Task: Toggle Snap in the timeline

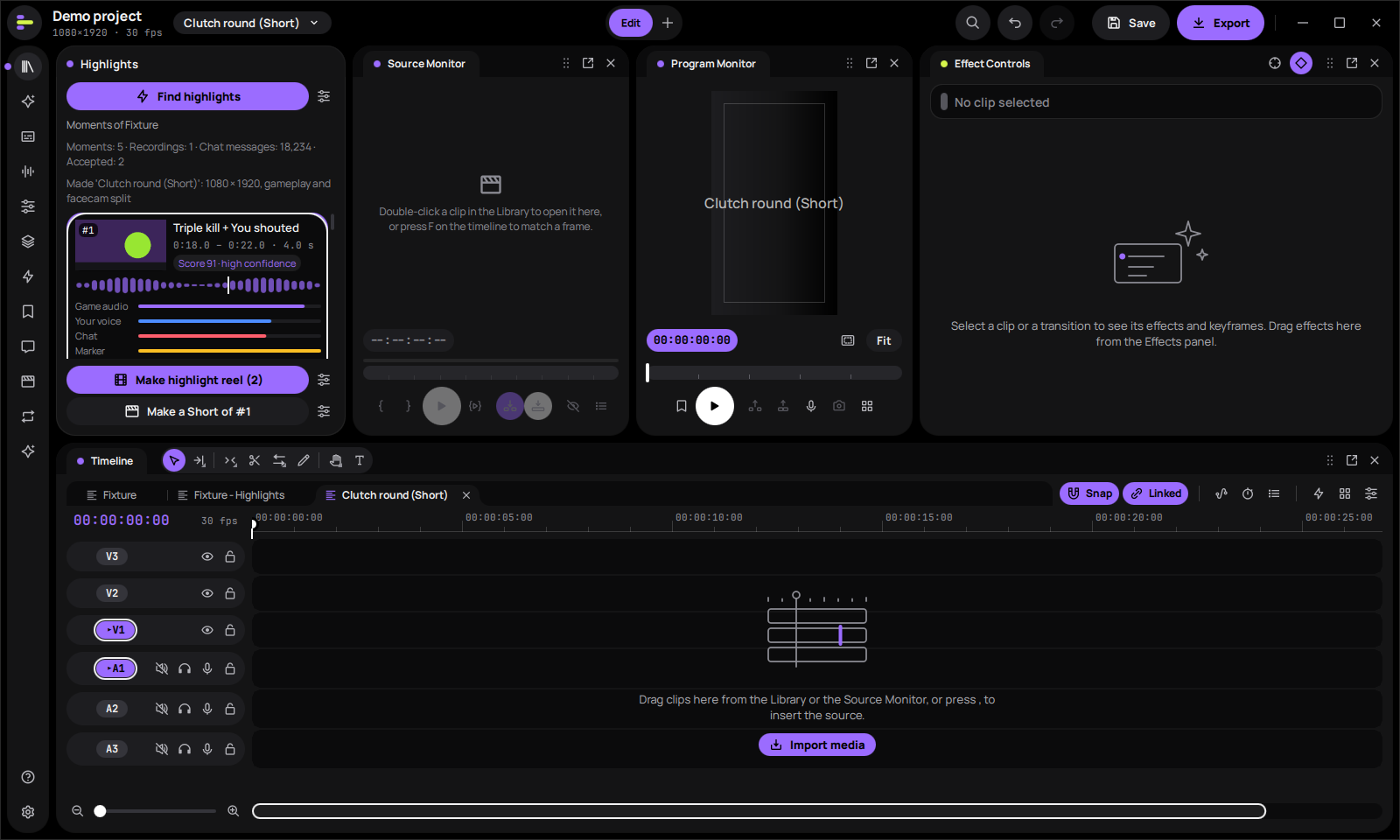Action: [x=1089, y=493]
